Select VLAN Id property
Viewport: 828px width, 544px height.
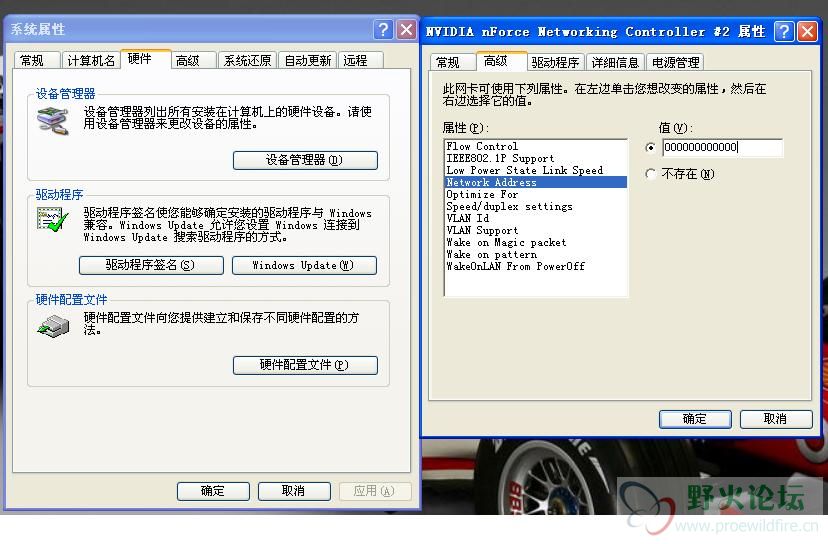(x=535, y=218)
